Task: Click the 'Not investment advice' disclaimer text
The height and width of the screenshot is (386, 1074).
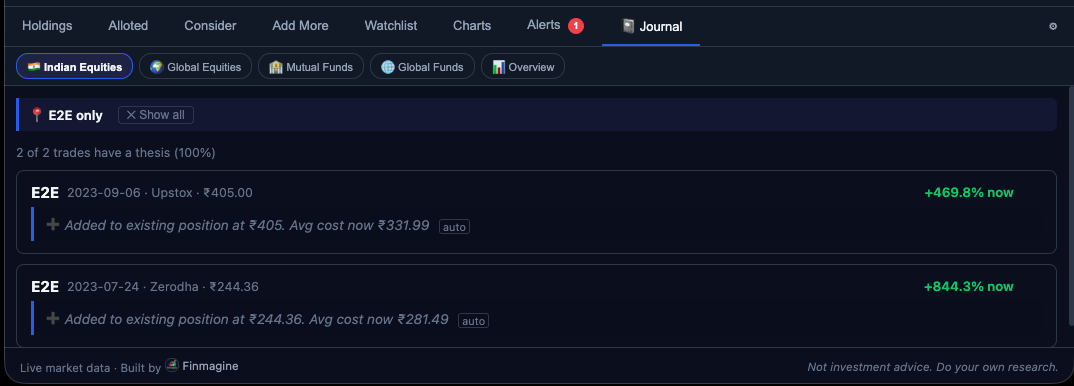Action: point(932,368)
